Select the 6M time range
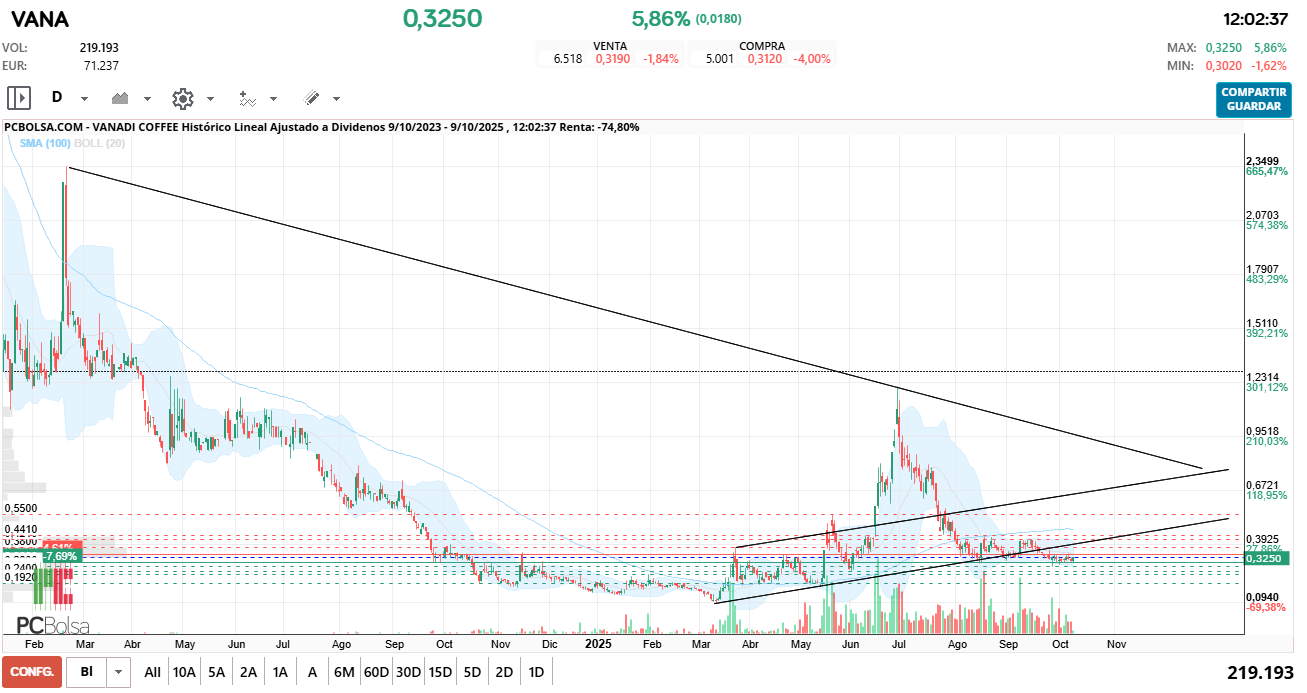 tap(344, 672)
